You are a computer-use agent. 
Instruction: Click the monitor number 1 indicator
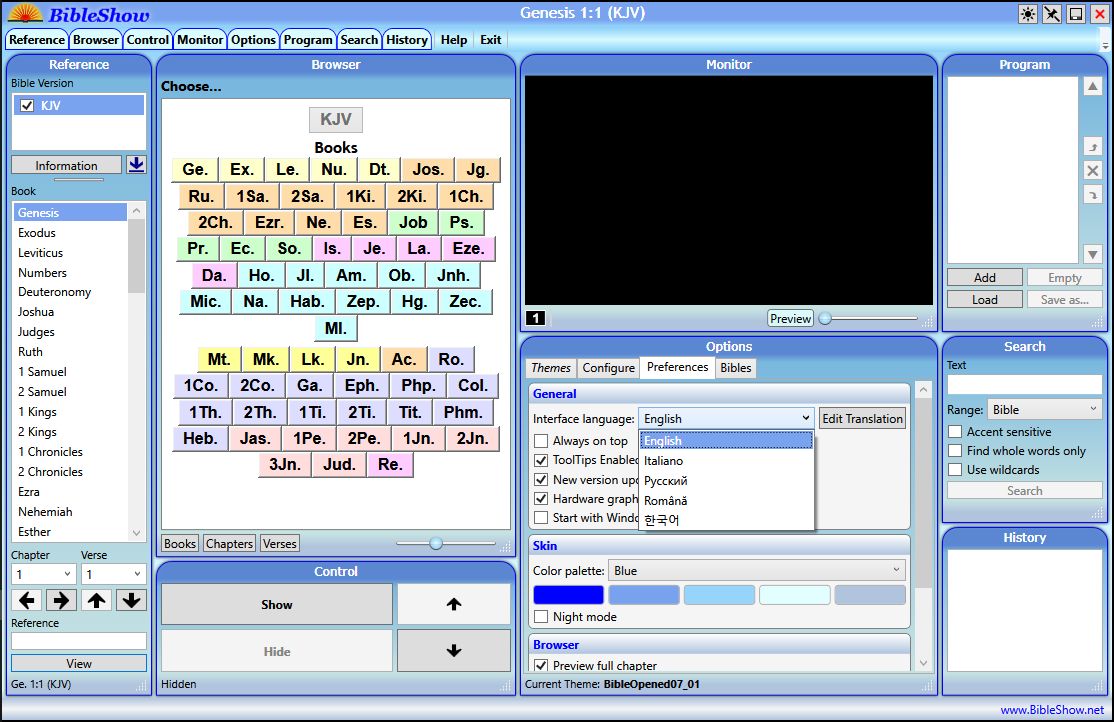[x=535, y=319]
